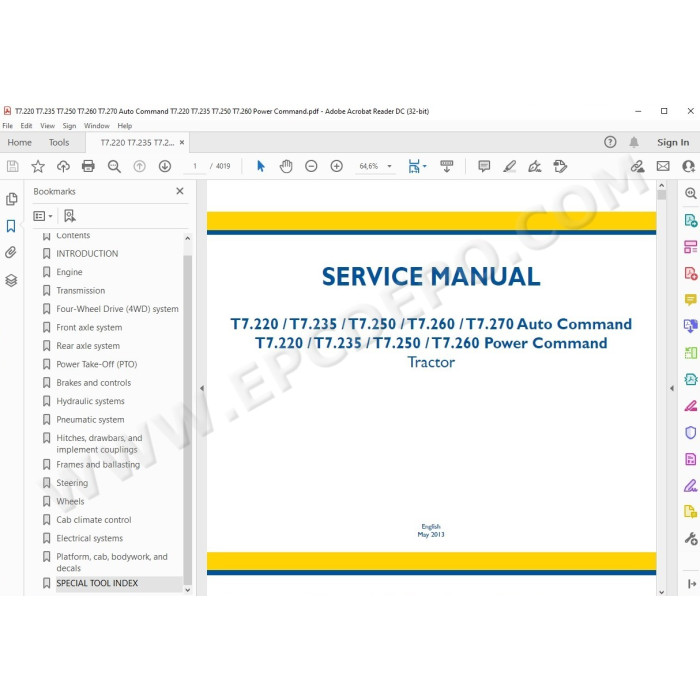Click bookmarks scroll up arrow

188,238
